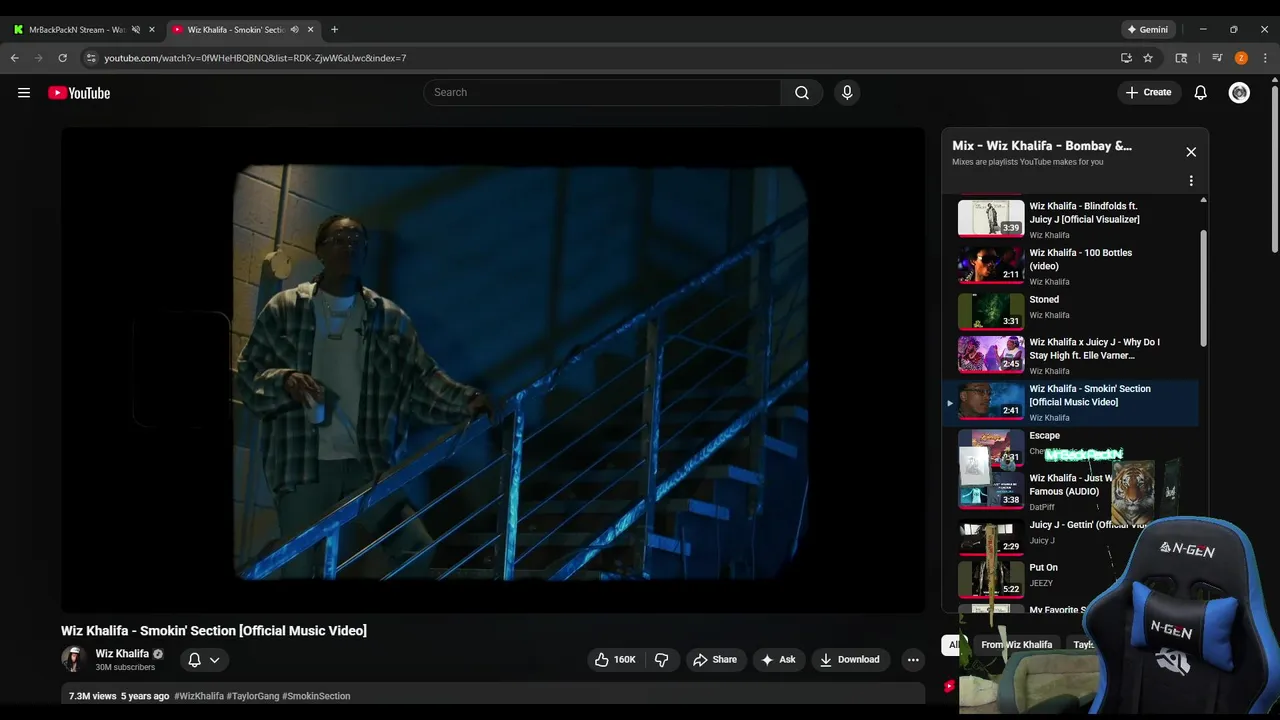This screenshot has height=720, width=1280.
Task: Open more actions ellipsis under the video
Action: click(x=913, y=660)
